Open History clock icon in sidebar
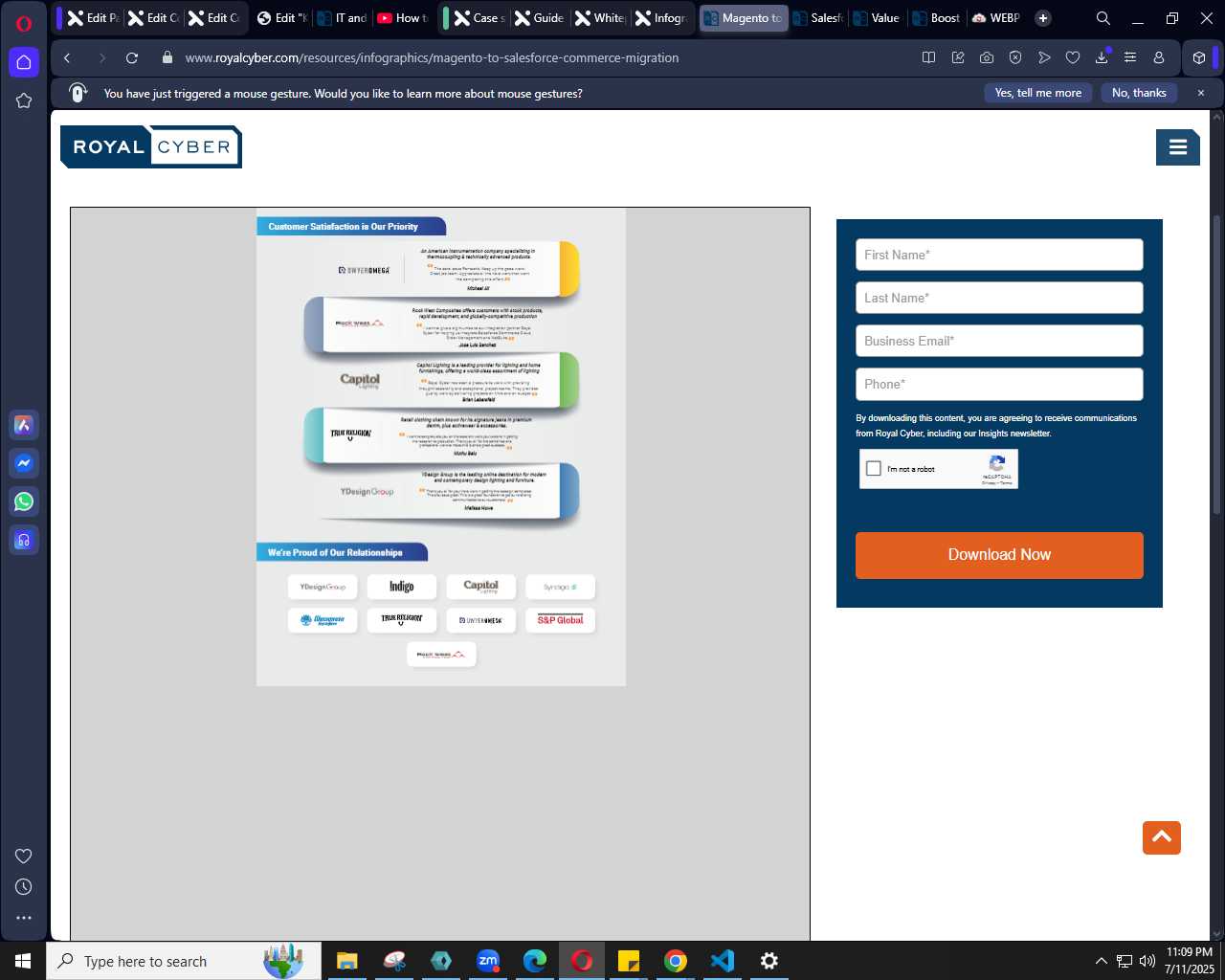The image size is (1225, 980). (24, 887)
